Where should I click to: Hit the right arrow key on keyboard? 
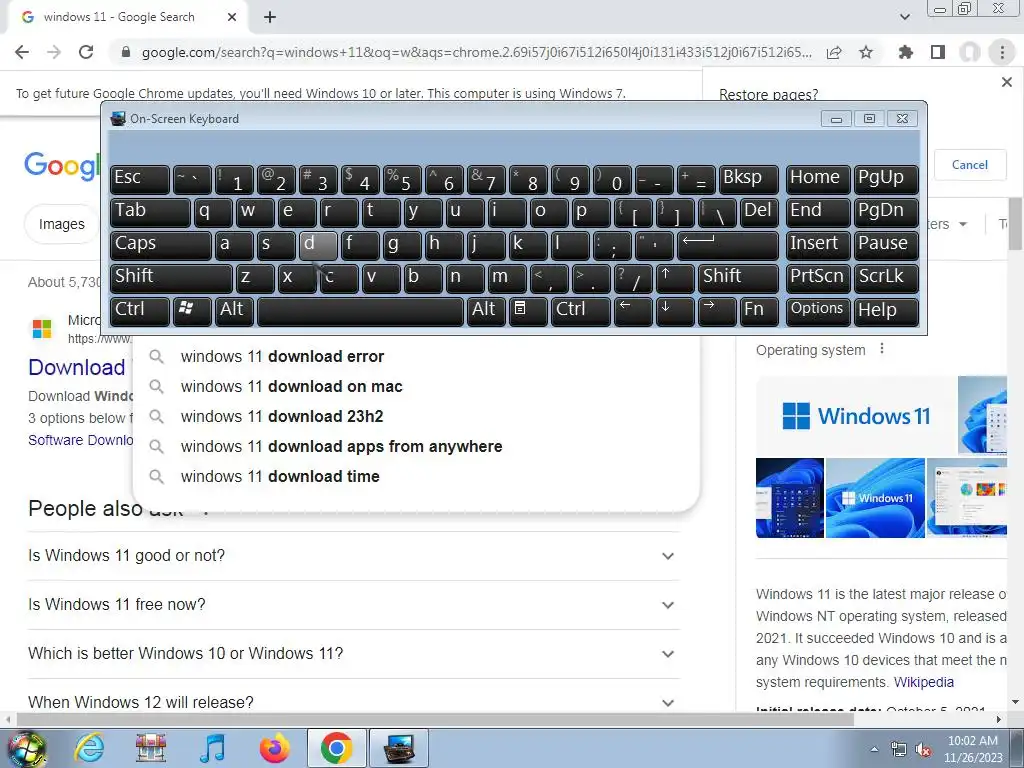(717, 310)
